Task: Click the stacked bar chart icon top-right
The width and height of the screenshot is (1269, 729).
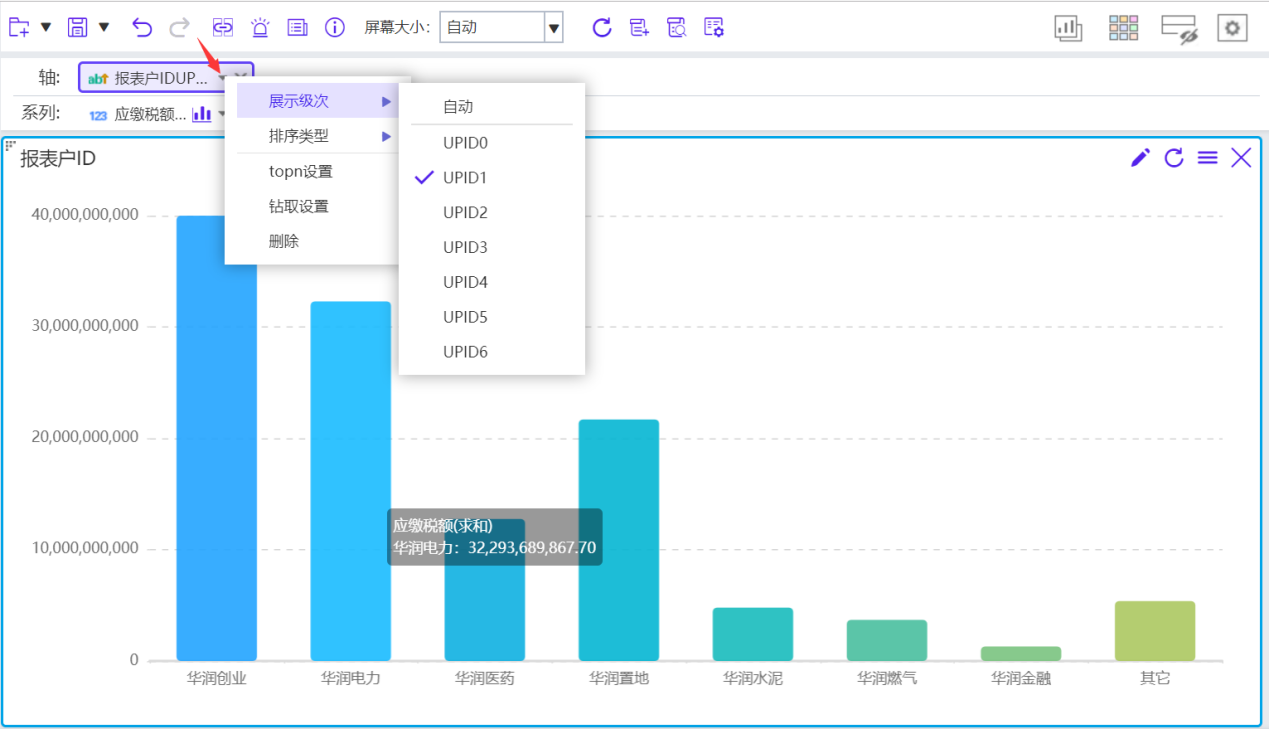Action: 1069,28
